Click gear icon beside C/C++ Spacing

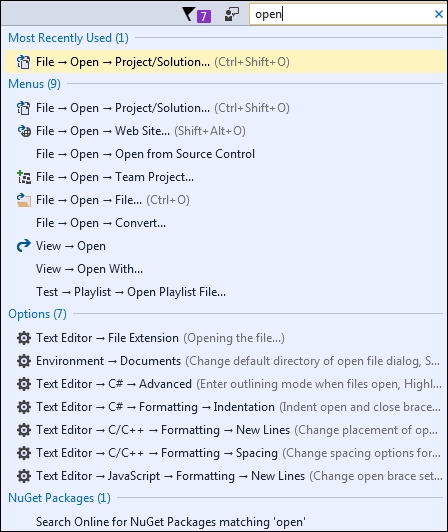click(24, 453)
